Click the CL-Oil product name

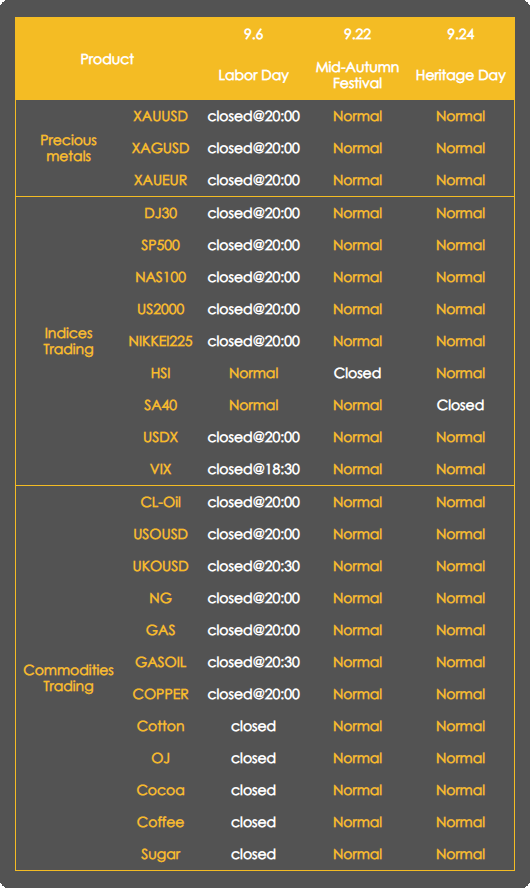[x=160, y=502]
